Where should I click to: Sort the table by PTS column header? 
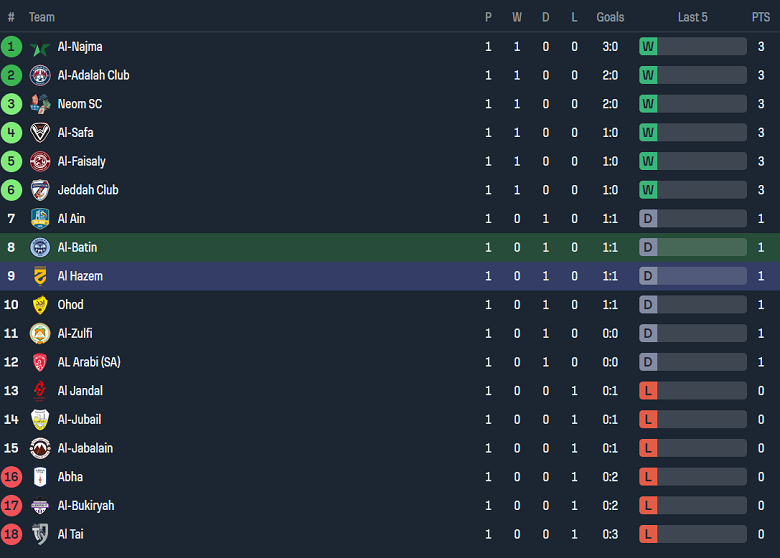[761, 17]
